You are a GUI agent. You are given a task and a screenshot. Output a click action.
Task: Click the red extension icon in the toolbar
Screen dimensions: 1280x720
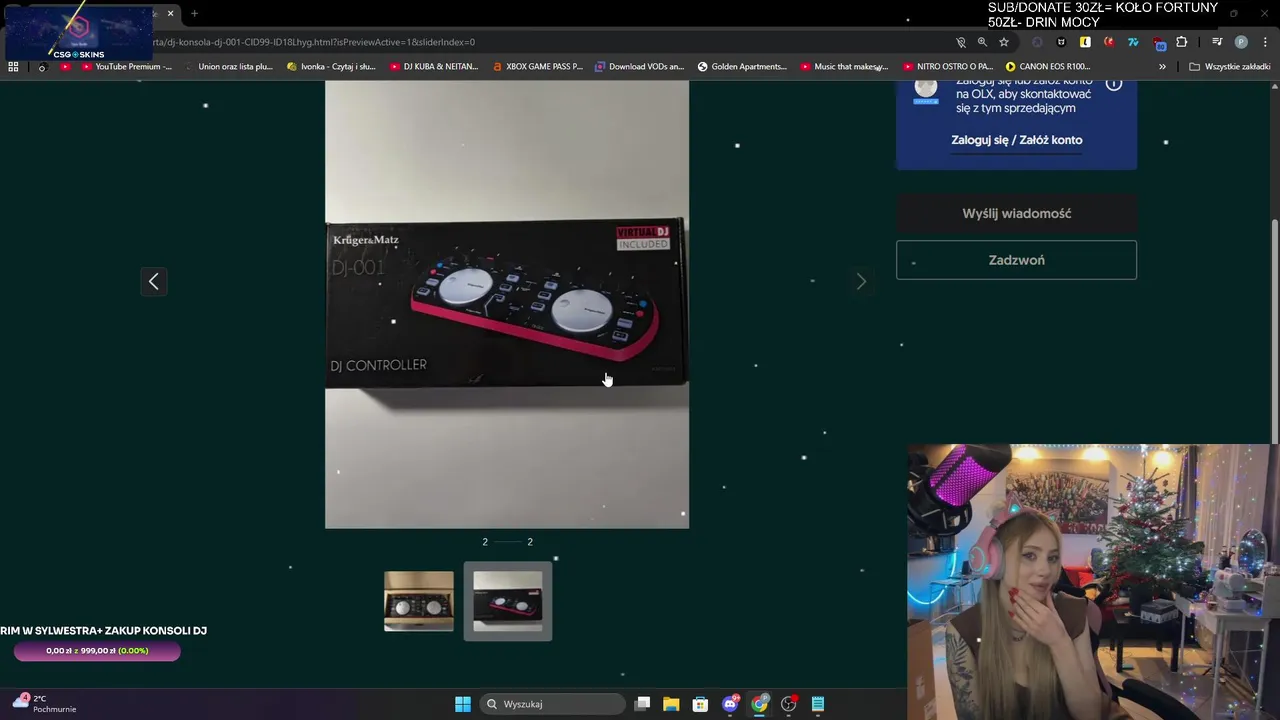tap(1109, 42)
